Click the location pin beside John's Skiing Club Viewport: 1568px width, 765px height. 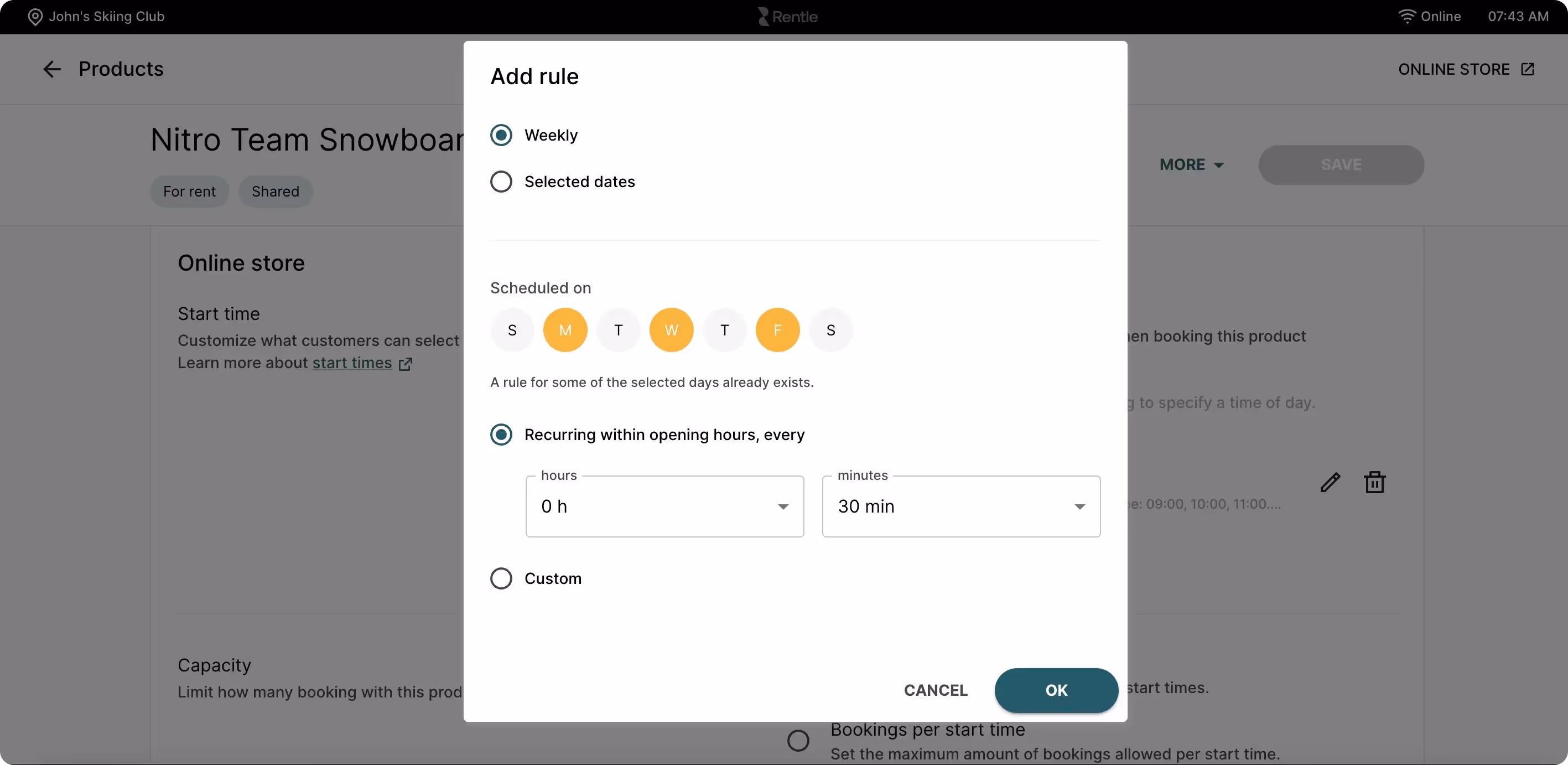point(36,17)
